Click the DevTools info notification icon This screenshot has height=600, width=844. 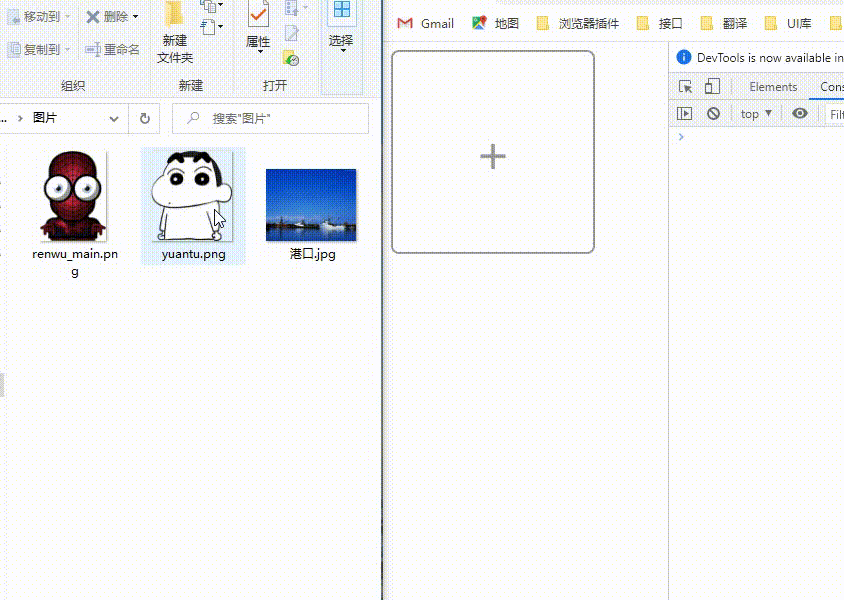point(684,57)
